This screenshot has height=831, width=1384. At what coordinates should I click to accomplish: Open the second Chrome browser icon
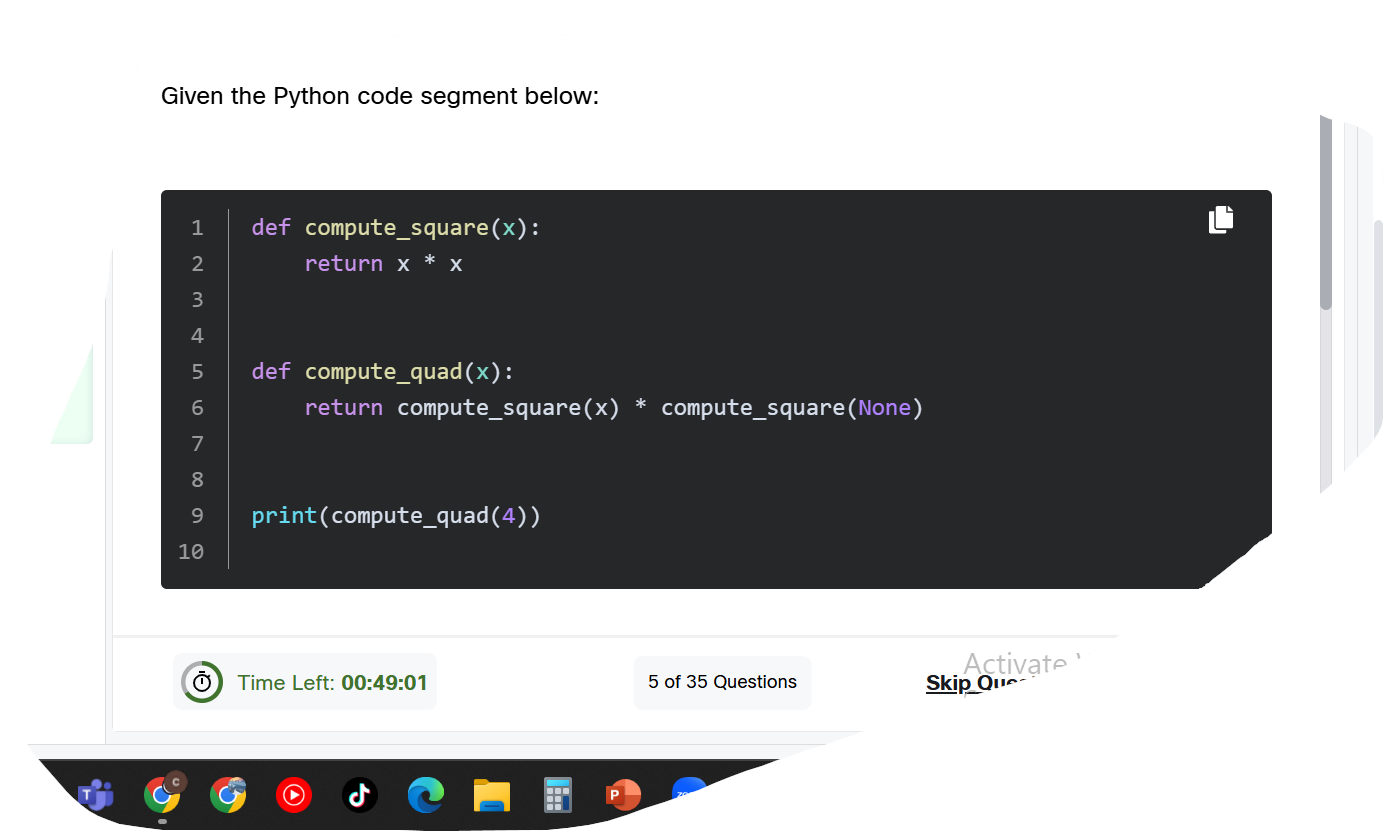pyautogui.click(x=227, y=795)
